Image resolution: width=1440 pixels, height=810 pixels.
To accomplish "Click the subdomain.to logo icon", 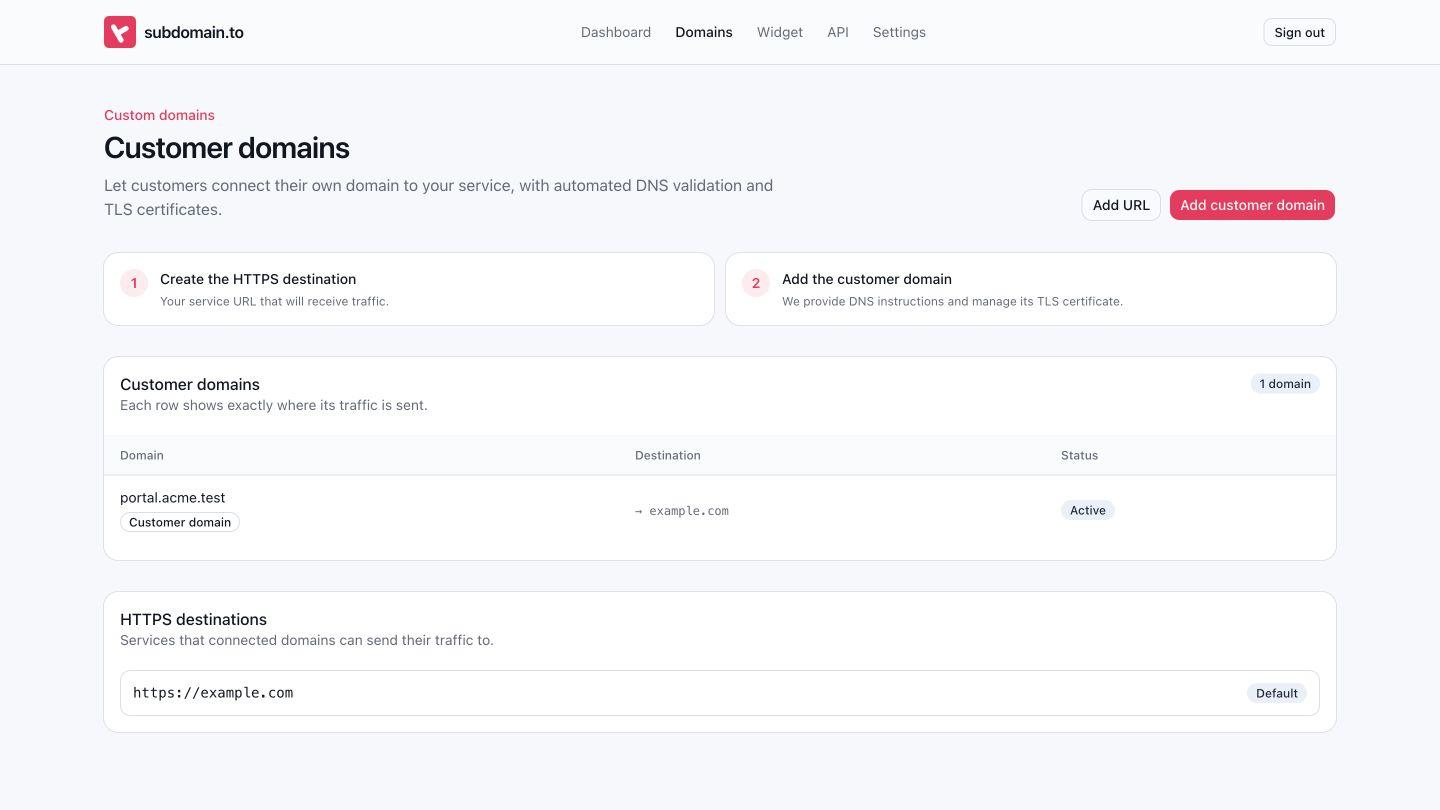I will pos(120,32).
